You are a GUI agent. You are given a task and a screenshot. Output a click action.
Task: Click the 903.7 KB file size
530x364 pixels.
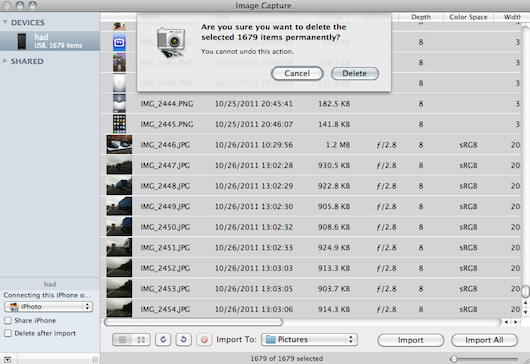click(334, 289)
